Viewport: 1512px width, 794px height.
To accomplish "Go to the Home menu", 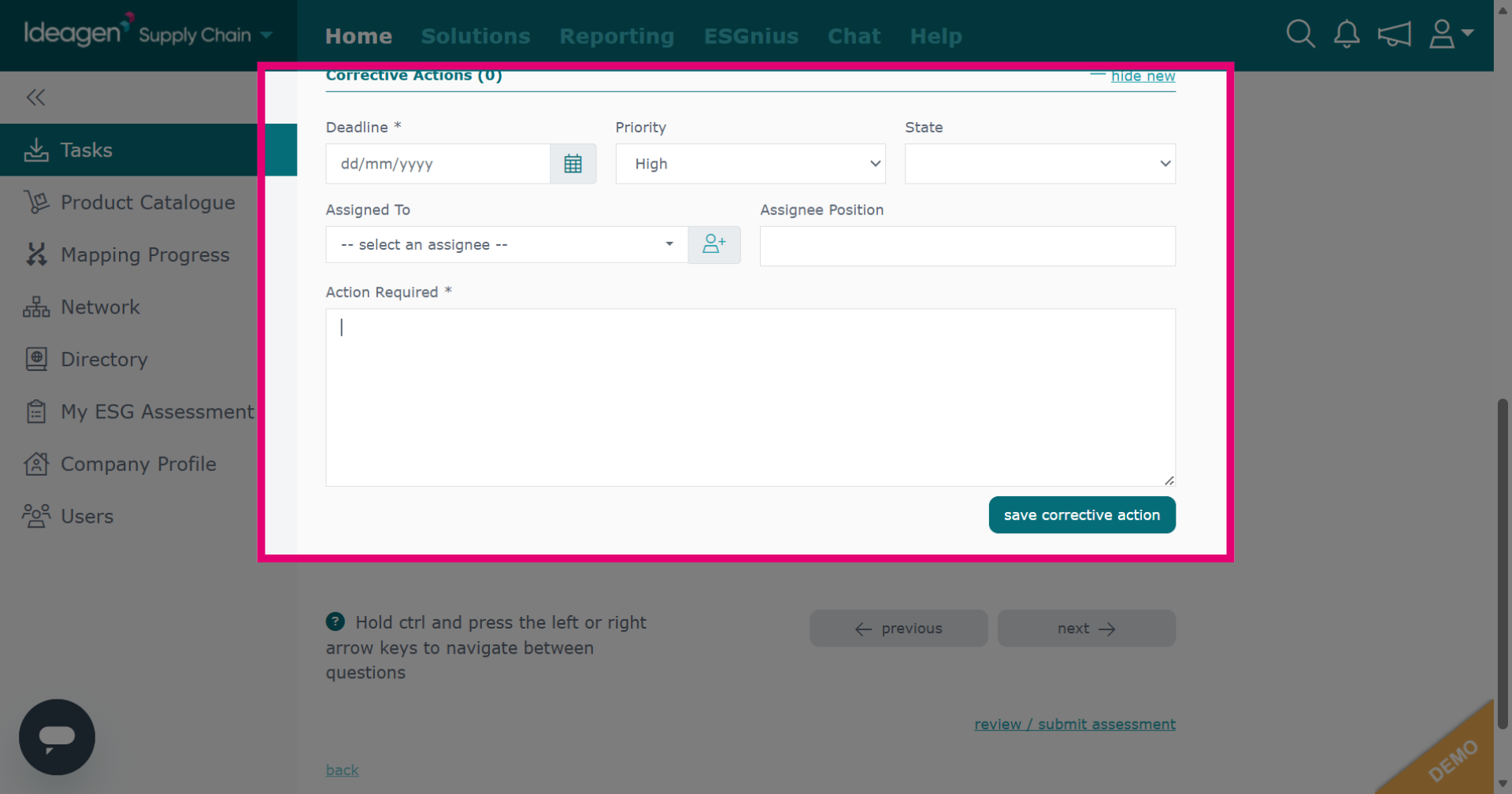I will (x=358, y=36).
